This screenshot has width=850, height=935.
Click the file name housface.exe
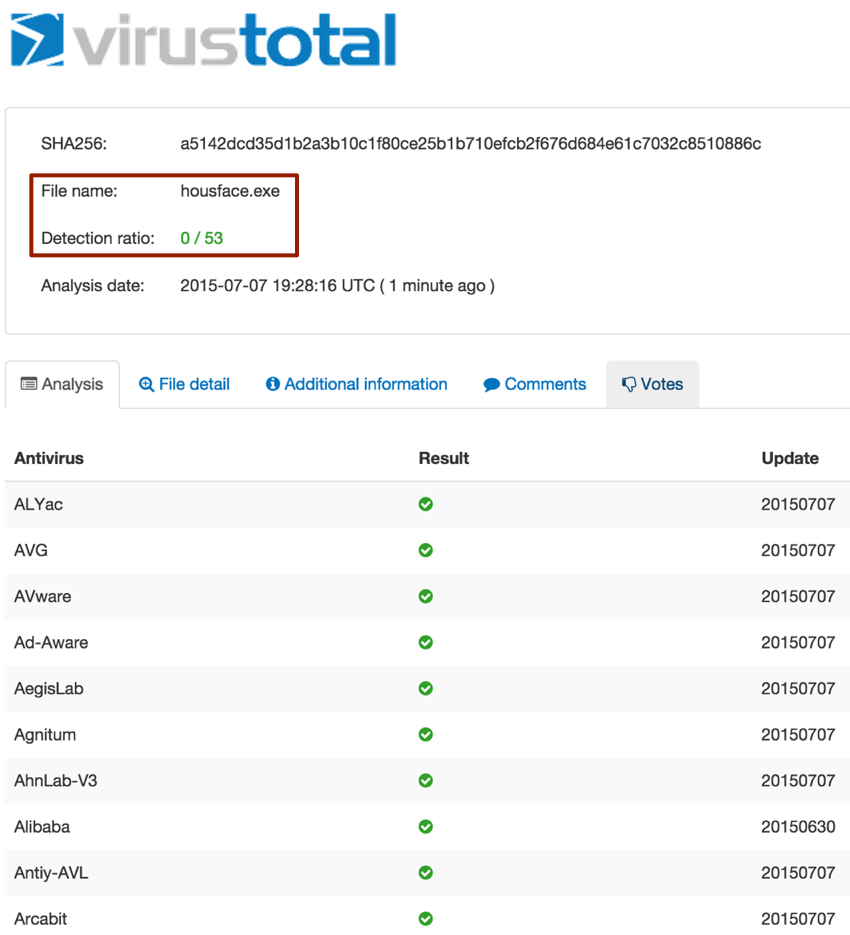coord(230,191)
